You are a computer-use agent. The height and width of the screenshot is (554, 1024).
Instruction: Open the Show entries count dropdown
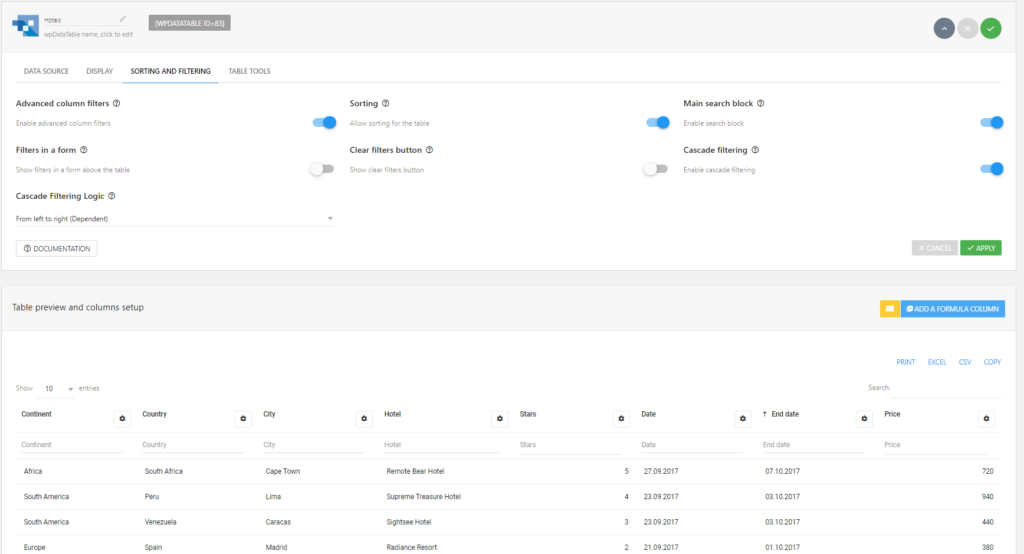tap(57, 389)
